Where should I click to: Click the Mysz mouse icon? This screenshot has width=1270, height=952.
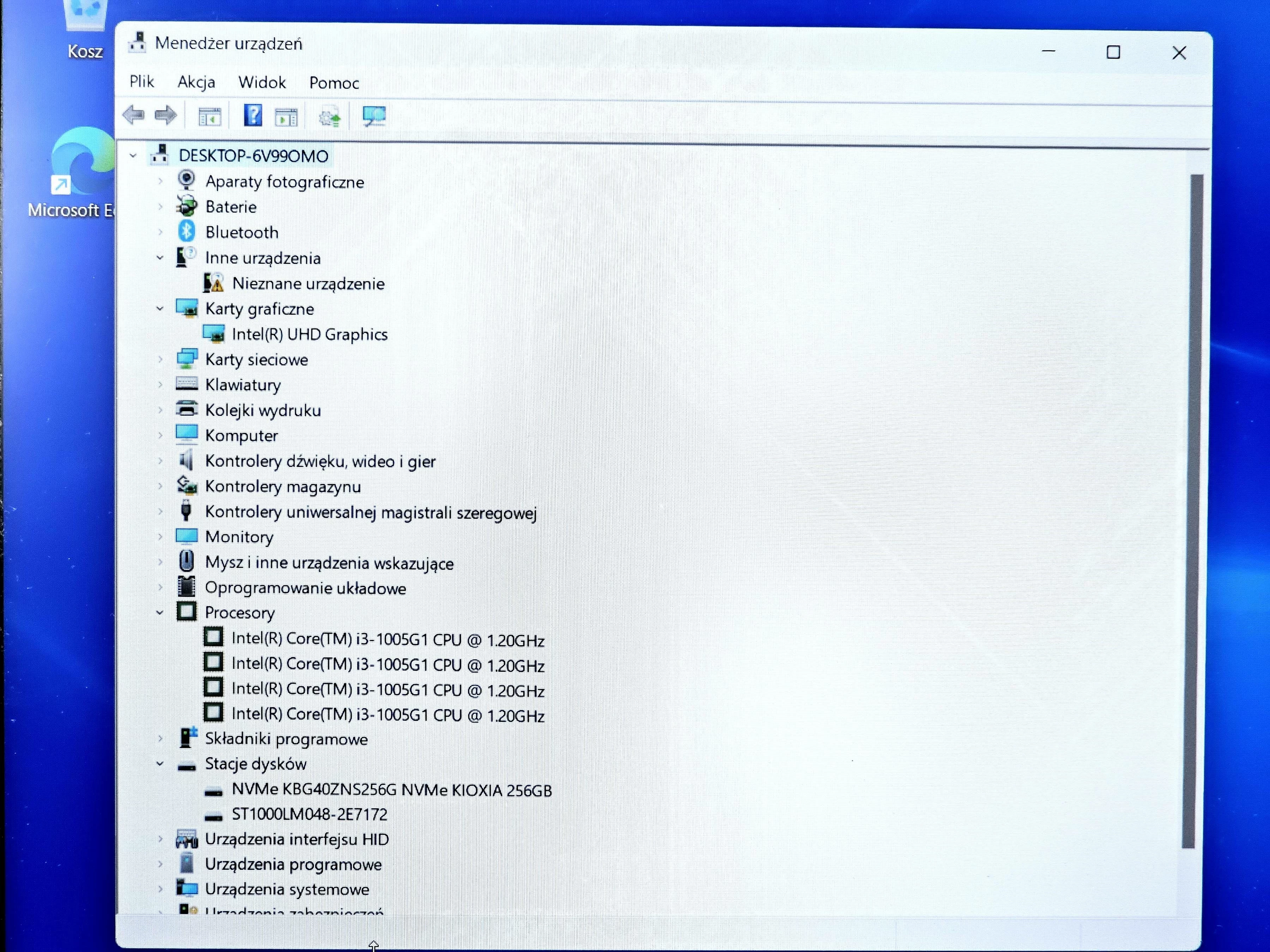tap(186, 561)
